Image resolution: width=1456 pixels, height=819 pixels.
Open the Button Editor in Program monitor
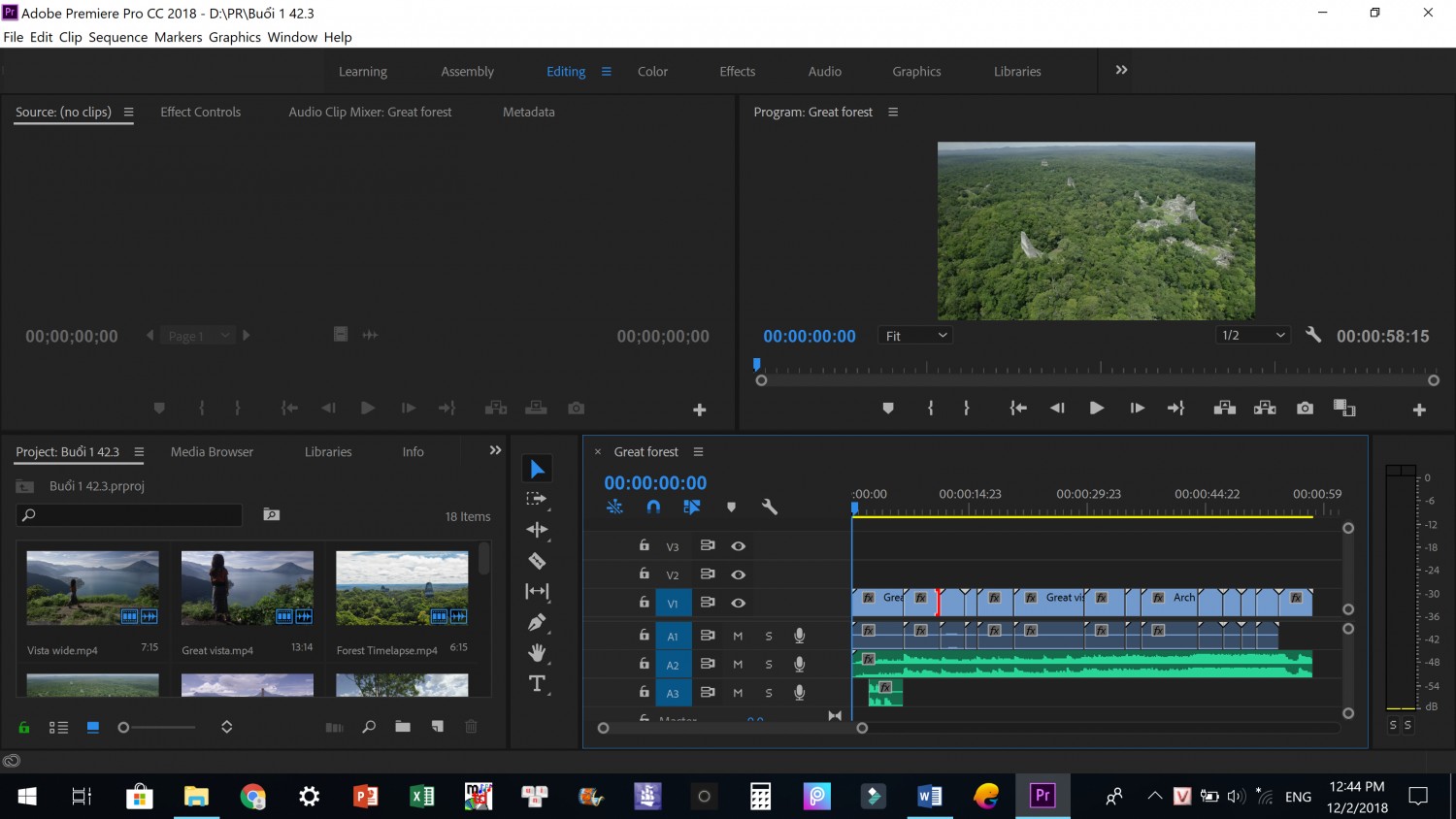pos(1419,409)
